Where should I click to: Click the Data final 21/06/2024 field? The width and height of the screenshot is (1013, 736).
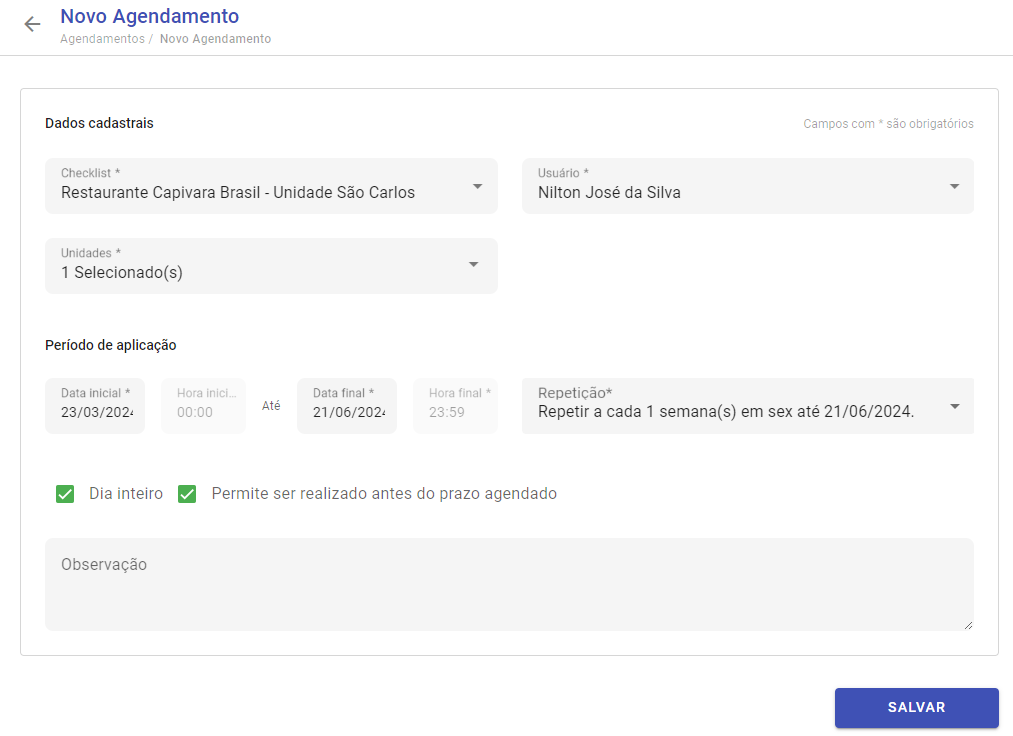346,406
